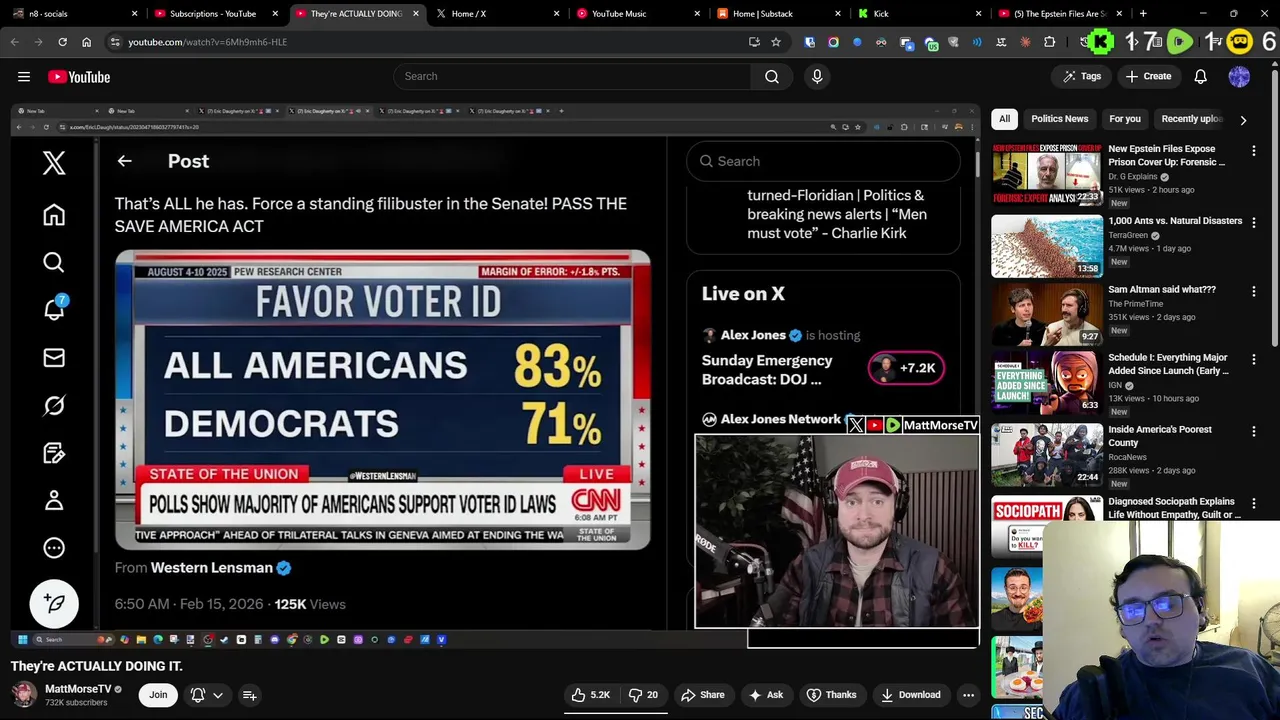
Task: Switch to the Home | Substack tab
Action: tap(778, 14)
